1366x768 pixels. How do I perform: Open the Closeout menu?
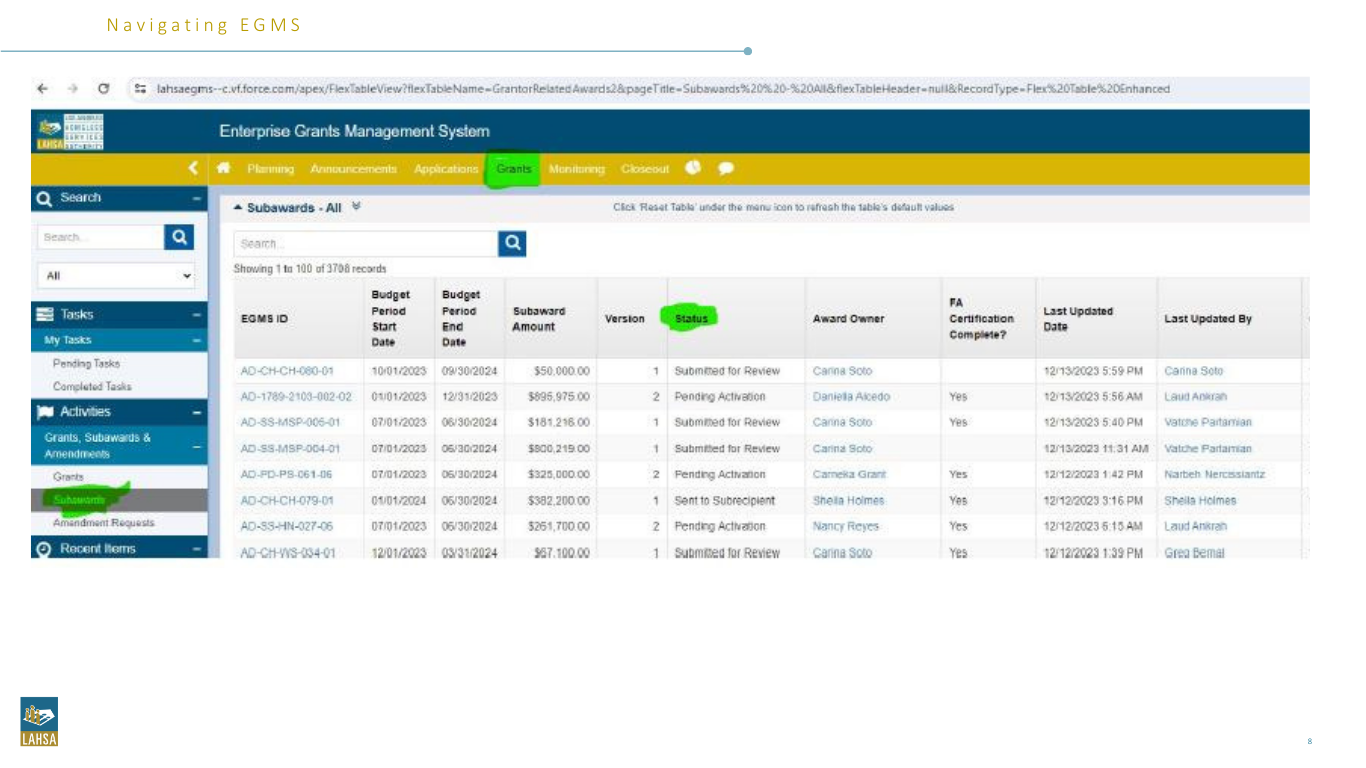645,169
